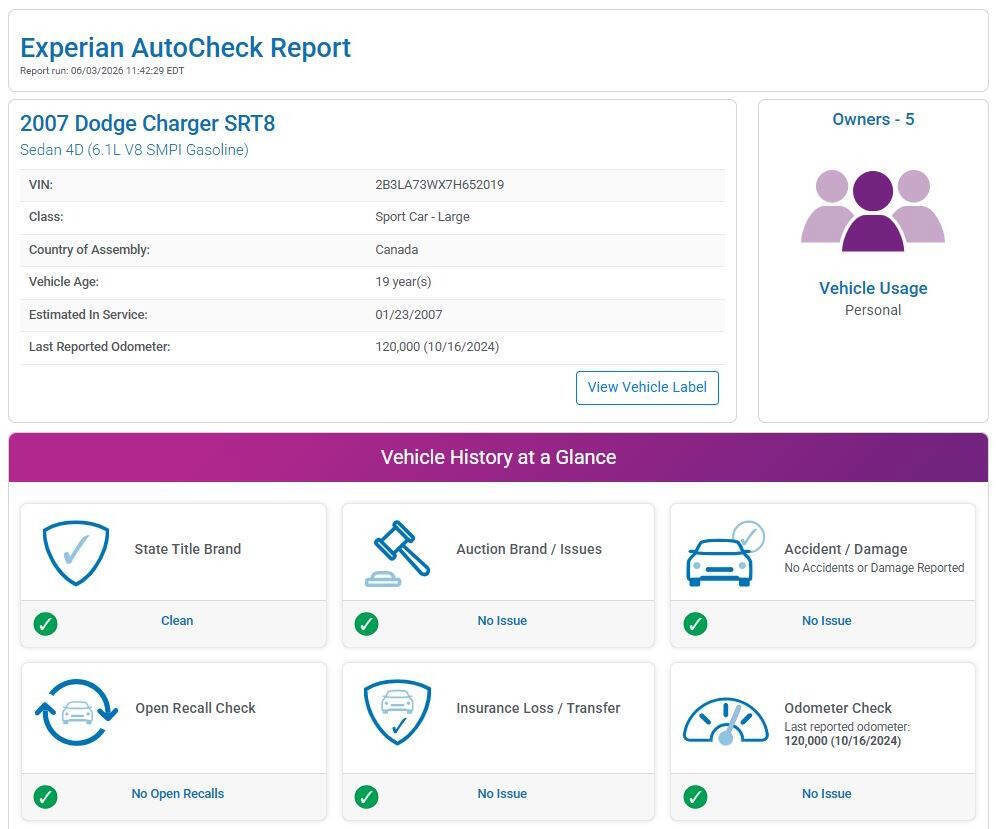Click the Estimated In Service label
This screenshot has height=829, width=996.
coord(88,314)
